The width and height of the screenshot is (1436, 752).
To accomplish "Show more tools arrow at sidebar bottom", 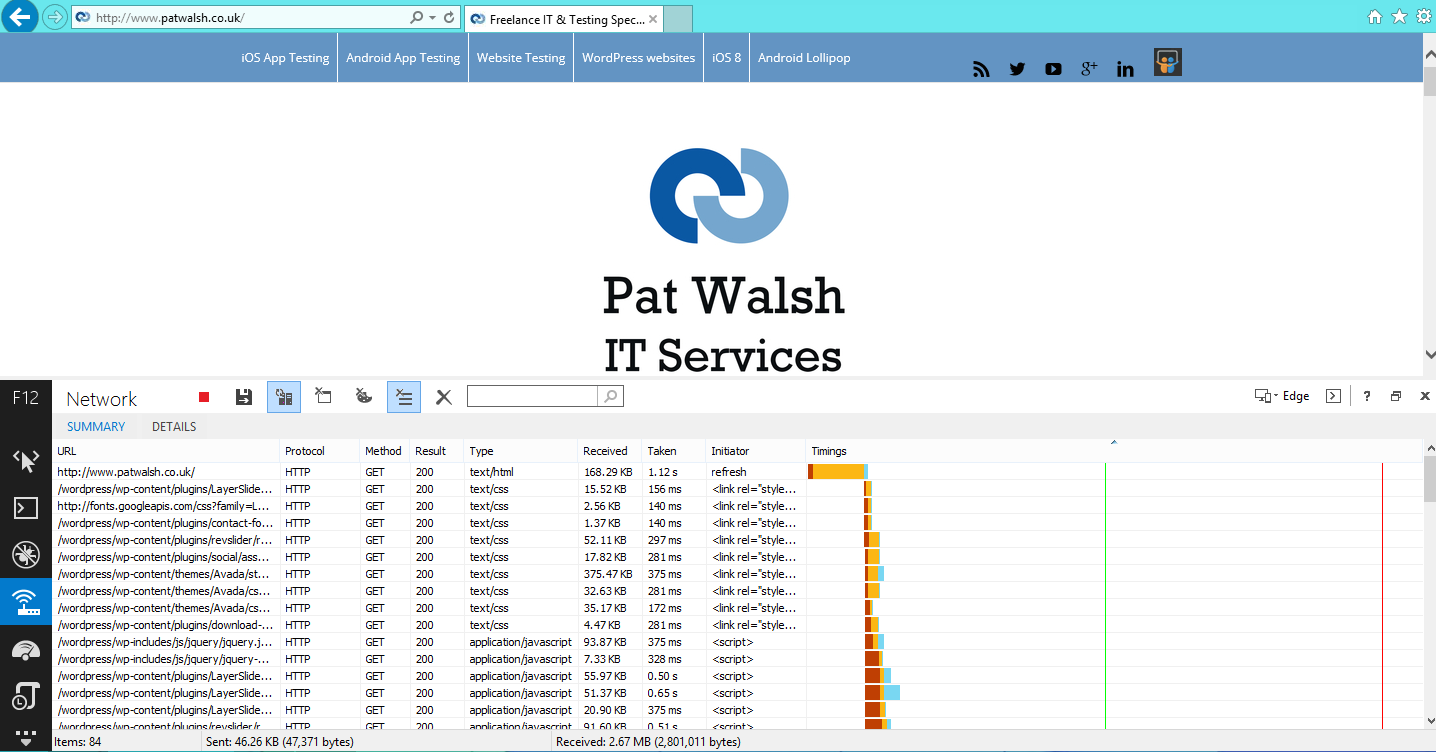I will (x=26, y=738).
